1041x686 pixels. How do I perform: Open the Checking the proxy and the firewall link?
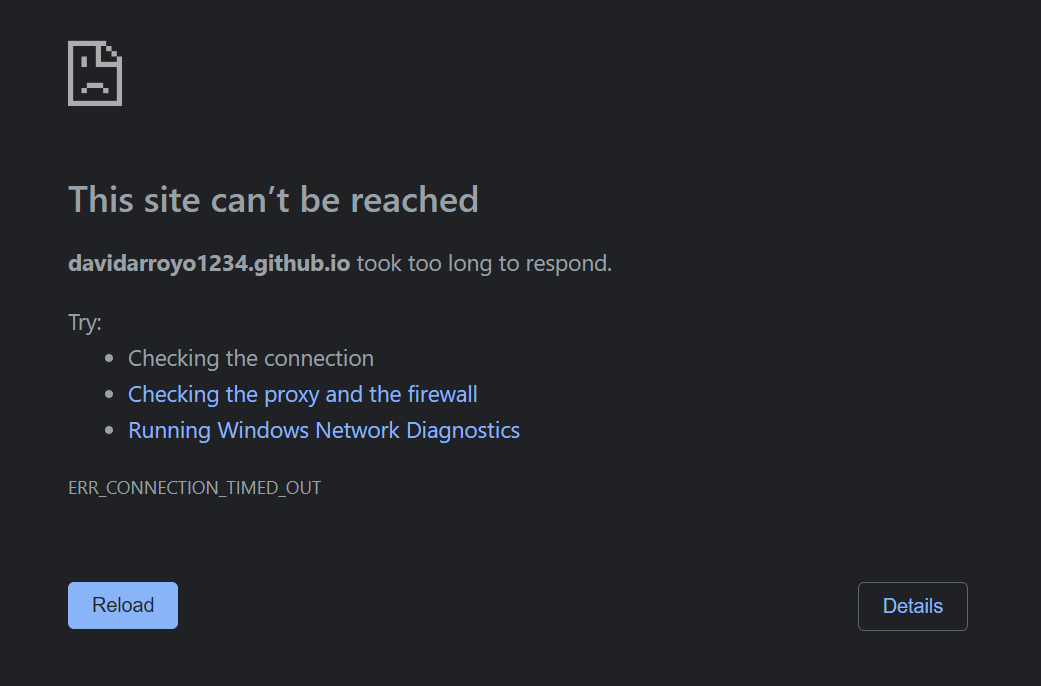pos(303,394)
